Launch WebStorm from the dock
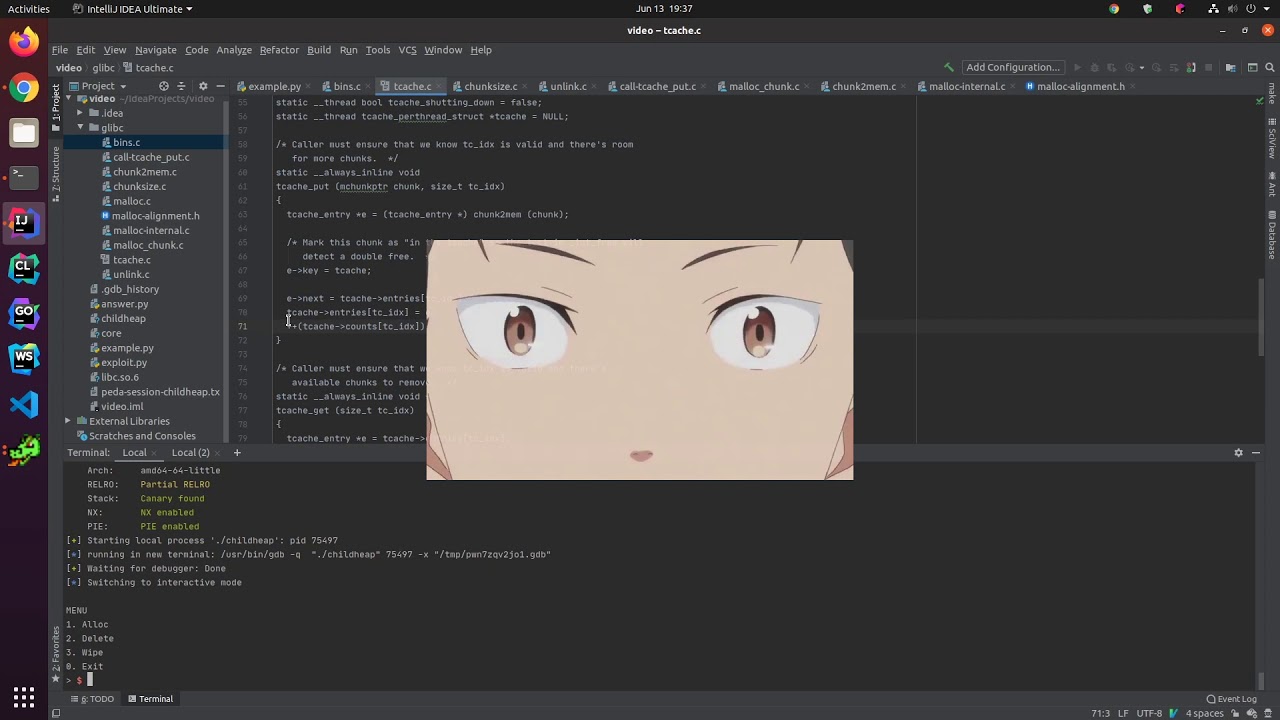Image resolution: width=1280 pixels, height=720 pixels. [24, 357]
